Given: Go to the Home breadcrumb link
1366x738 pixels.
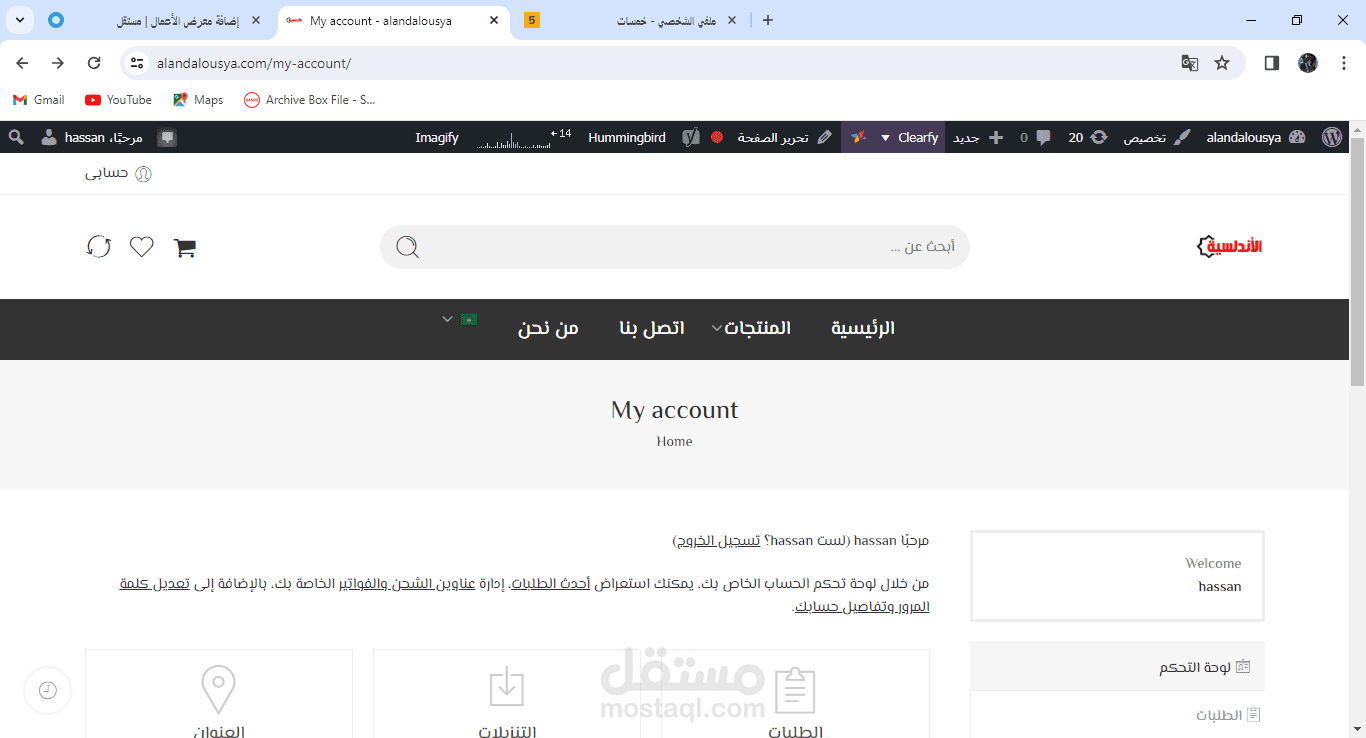Looking at the screenshot, I should [674, 441].
